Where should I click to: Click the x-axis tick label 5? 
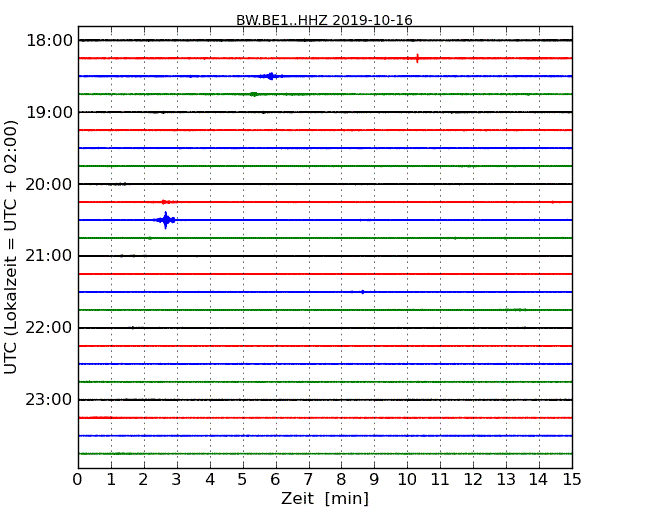pos(242,479)
